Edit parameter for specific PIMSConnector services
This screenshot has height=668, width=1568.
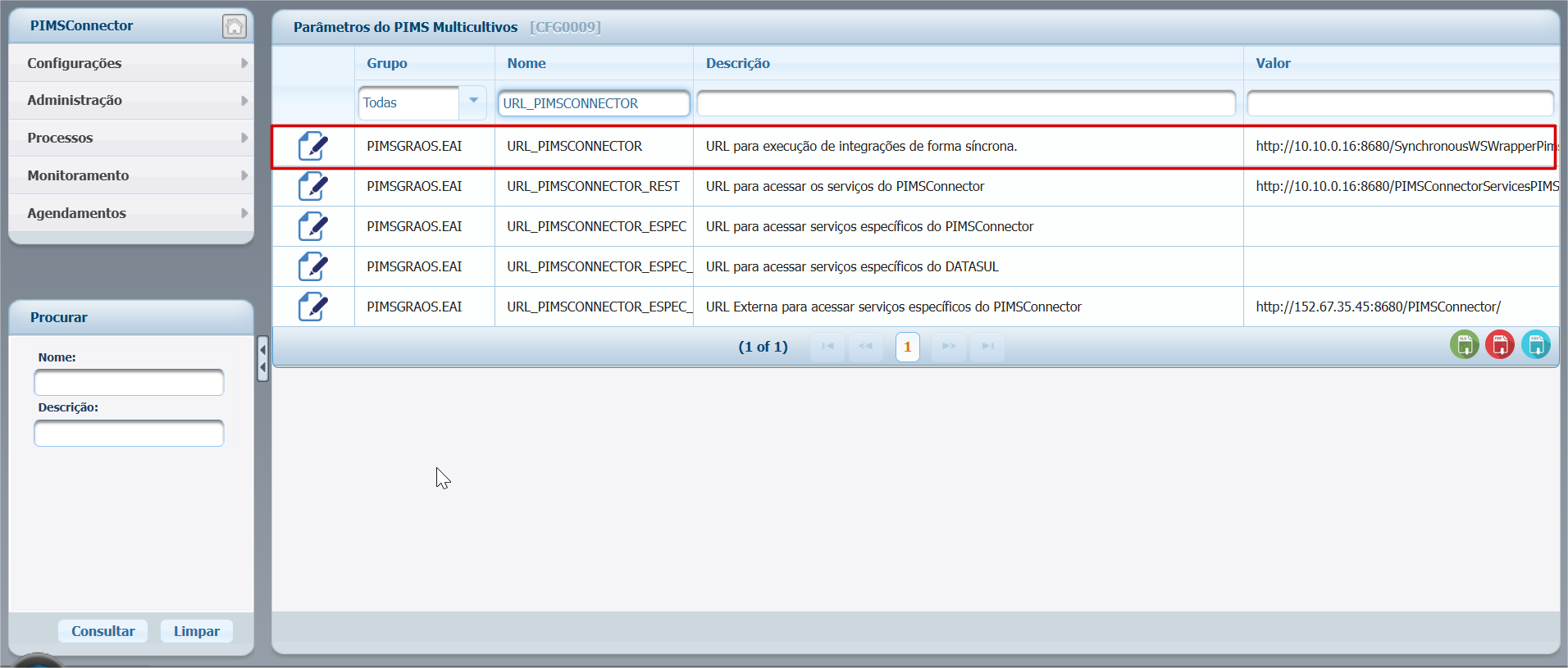click(312, 227)
